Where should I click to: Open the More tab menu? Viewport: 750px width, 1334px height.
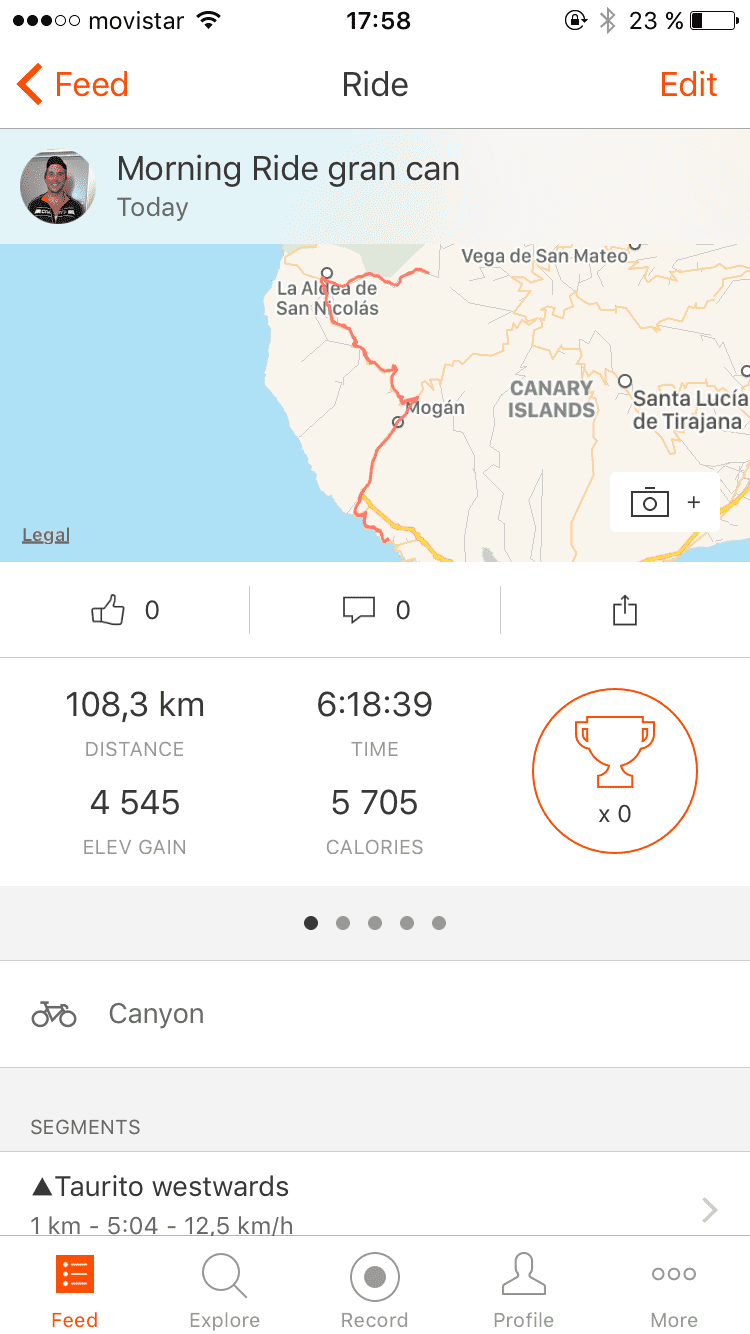pos(674,1292)
